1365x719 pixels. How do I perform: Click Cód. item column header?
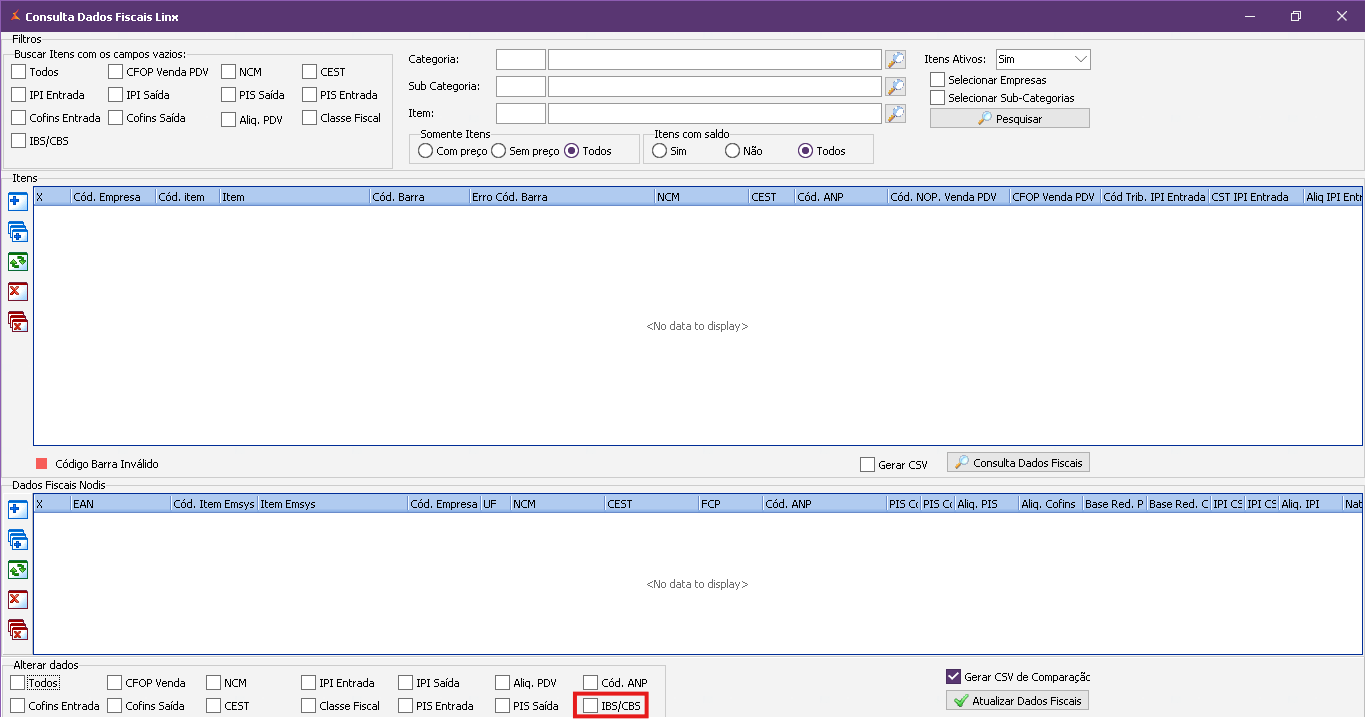(x=187, y=197)
